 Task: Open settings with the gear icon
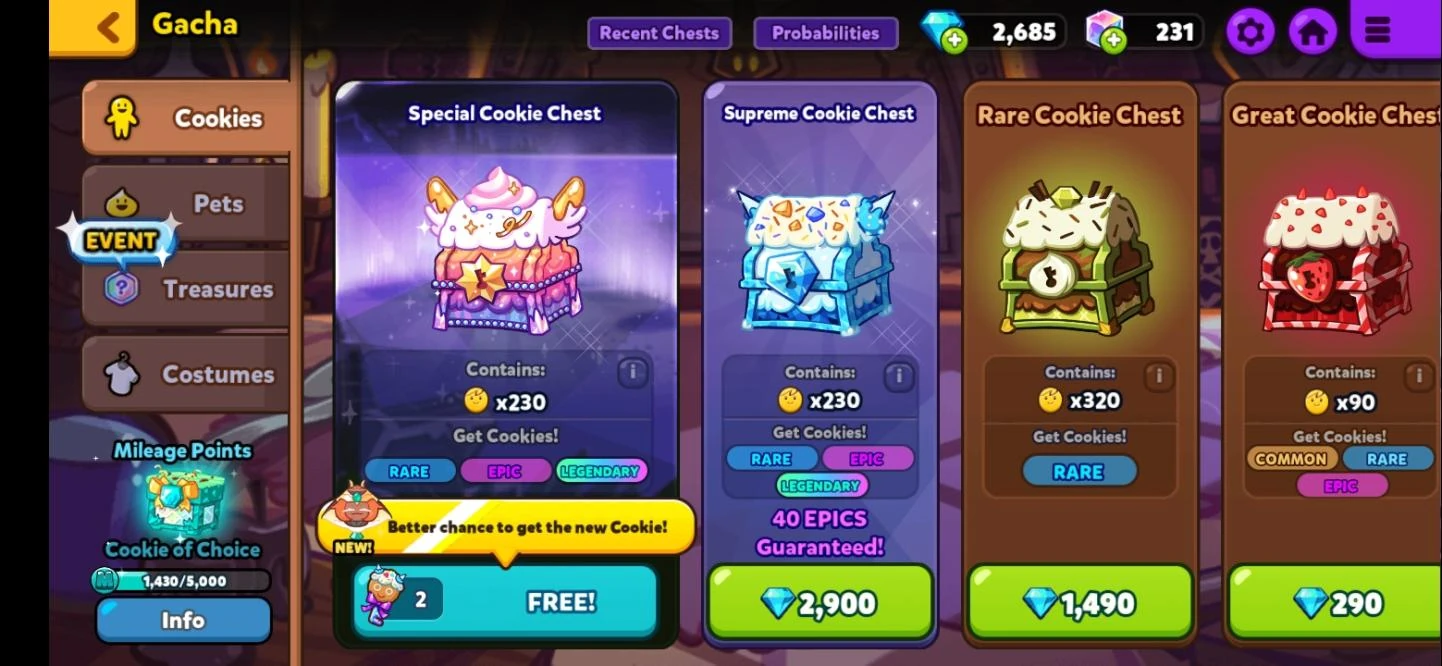(x=1250, y=32)
